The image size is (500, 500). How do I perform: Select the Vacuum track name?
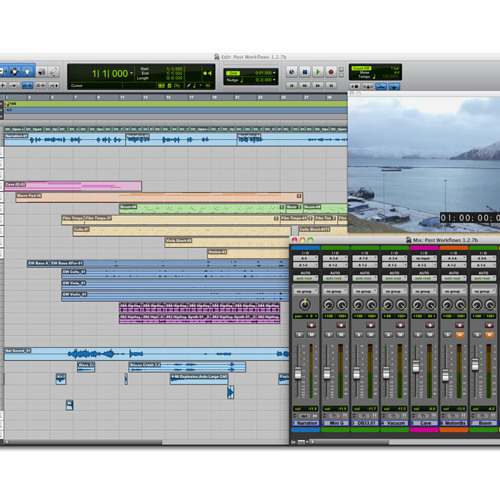point(395,423)
